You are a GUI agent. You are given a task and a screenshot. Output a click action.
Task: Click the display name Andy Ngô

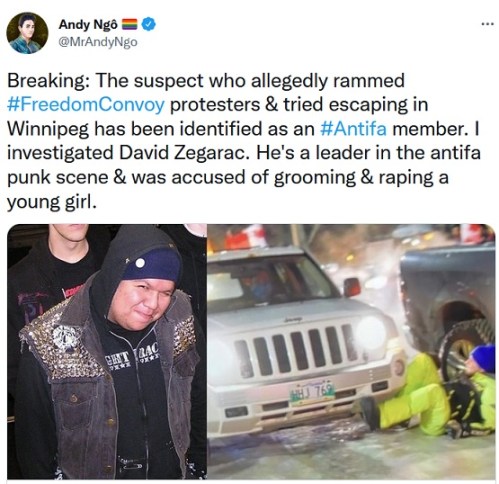point(88,24)
